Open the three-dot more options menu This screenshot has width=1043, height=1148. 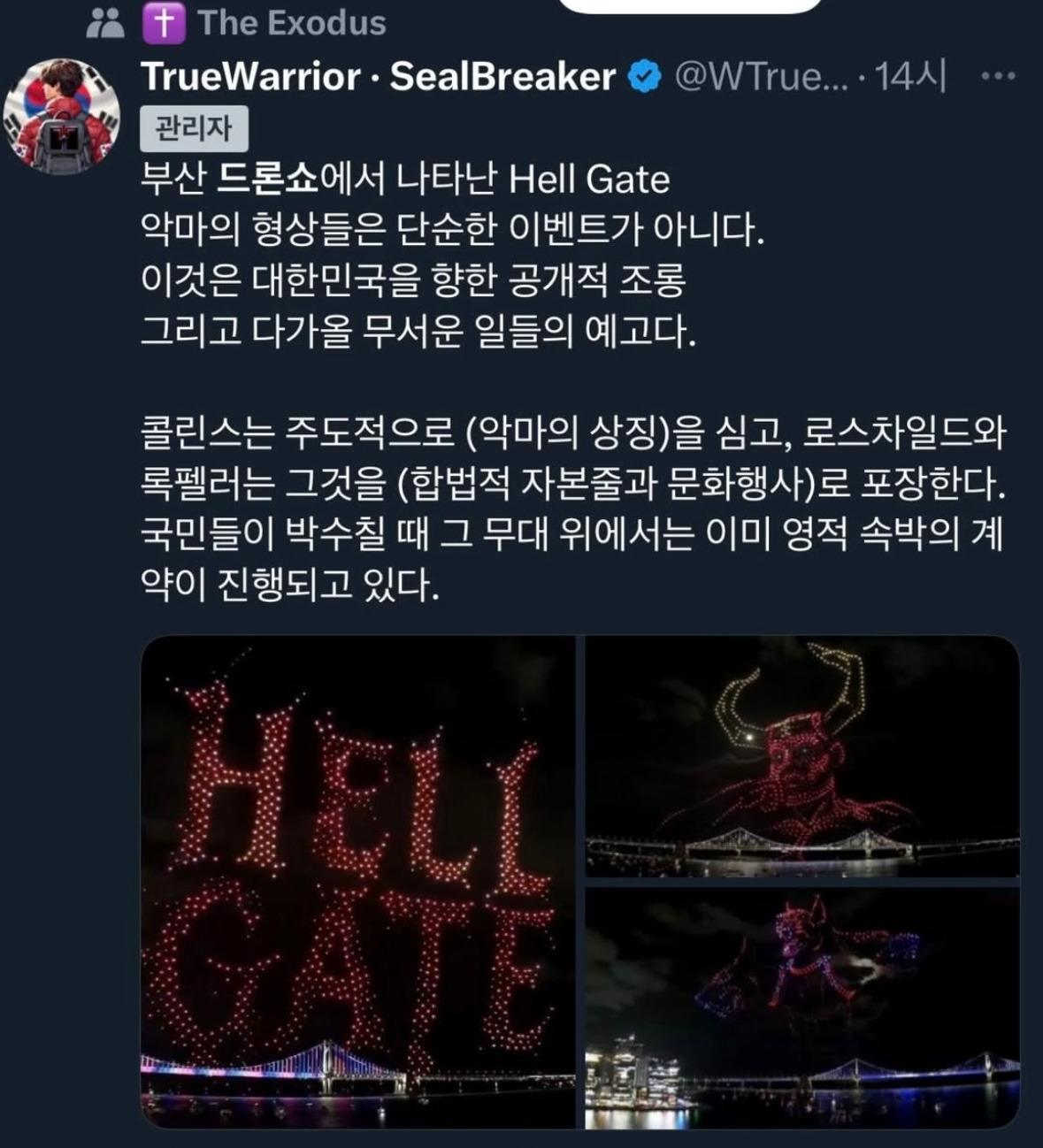[999, 77]
